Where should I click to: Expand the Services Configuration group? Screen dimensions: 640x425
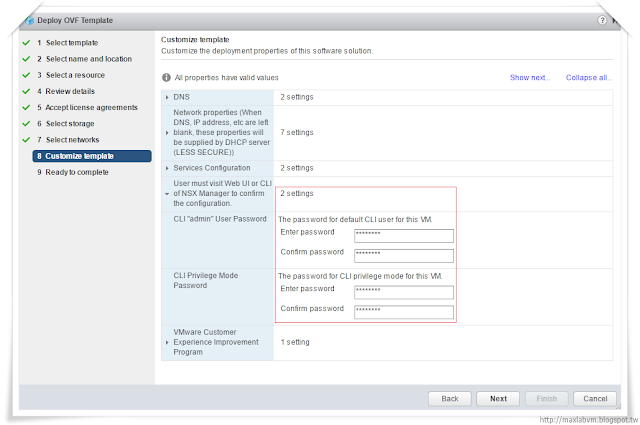[167, 168]
